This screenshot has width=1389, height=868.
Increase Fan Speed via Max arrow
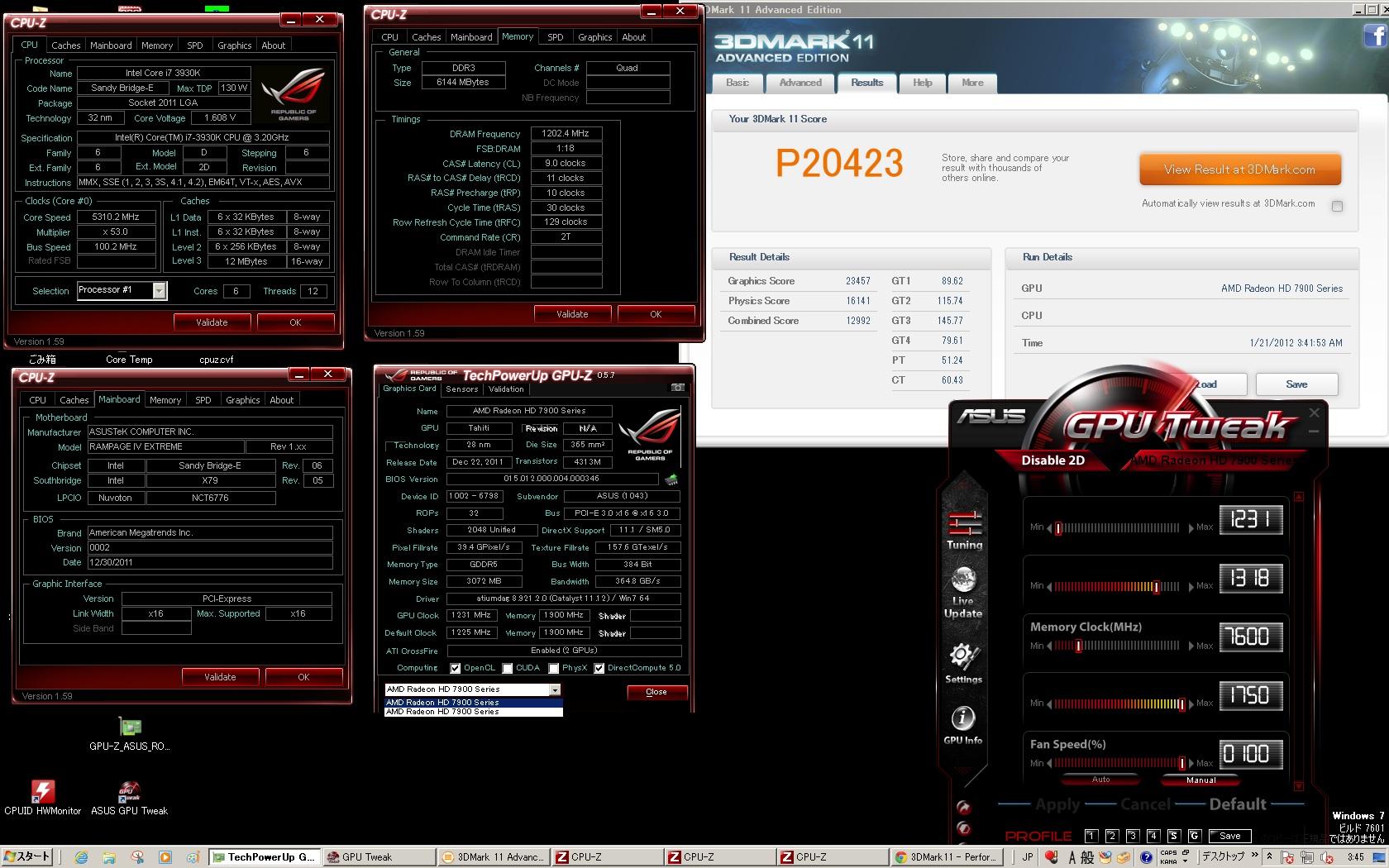click(x=1191, y=764)
